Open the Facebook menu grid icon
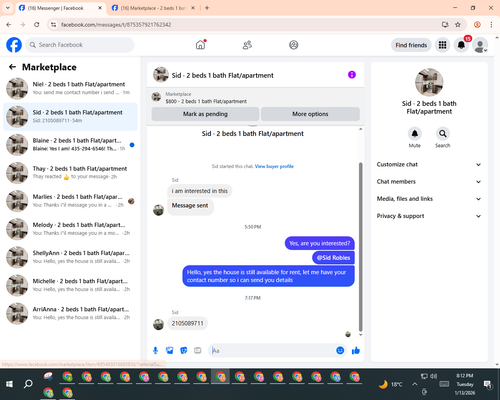The width and height of the screenshot is (500, 400). pyautogui.click(x=442, y=45)
